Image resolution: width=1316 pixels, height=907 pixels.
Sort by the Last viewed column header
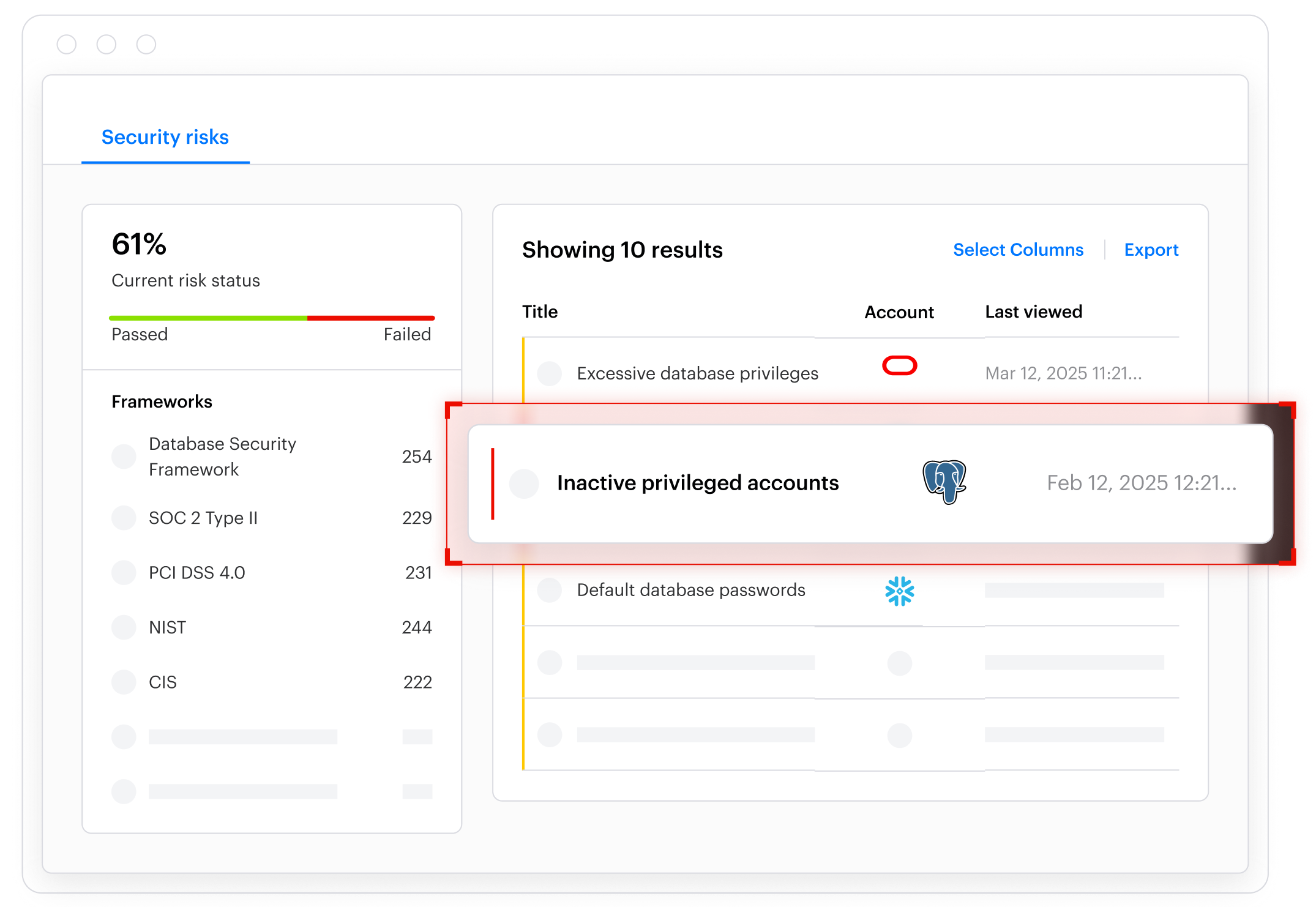[1033, 312]
